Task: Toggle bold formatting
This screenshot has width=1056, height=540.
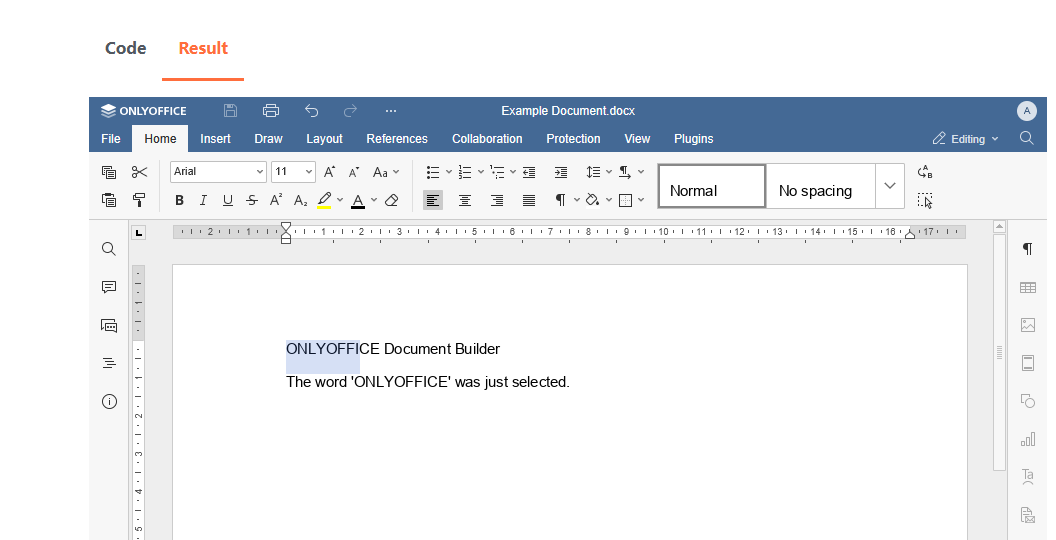Action: 179,200
